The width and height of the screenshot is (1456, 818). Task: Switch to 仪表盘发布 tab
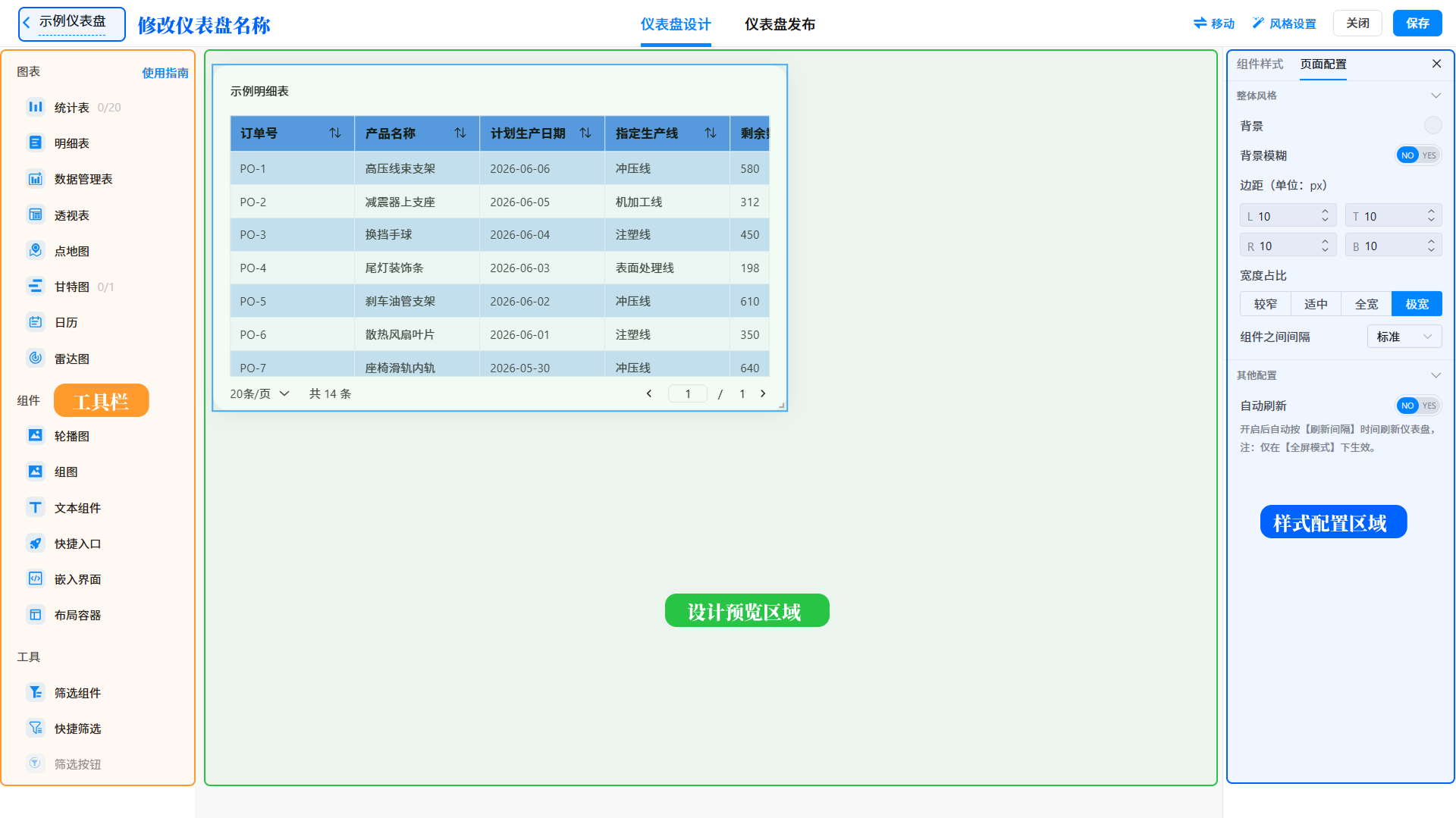tap(780, 24)
